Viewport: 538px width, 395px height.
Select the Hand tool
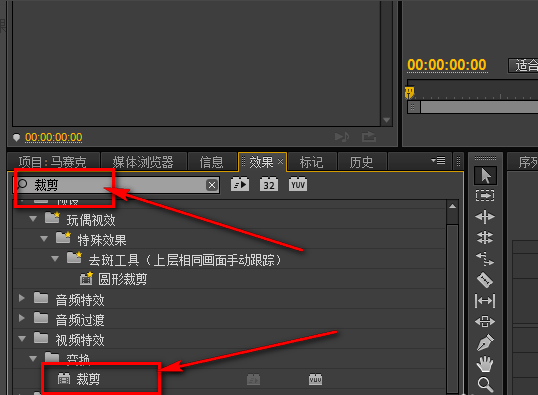pyautogui.click(x=485, y=364)
